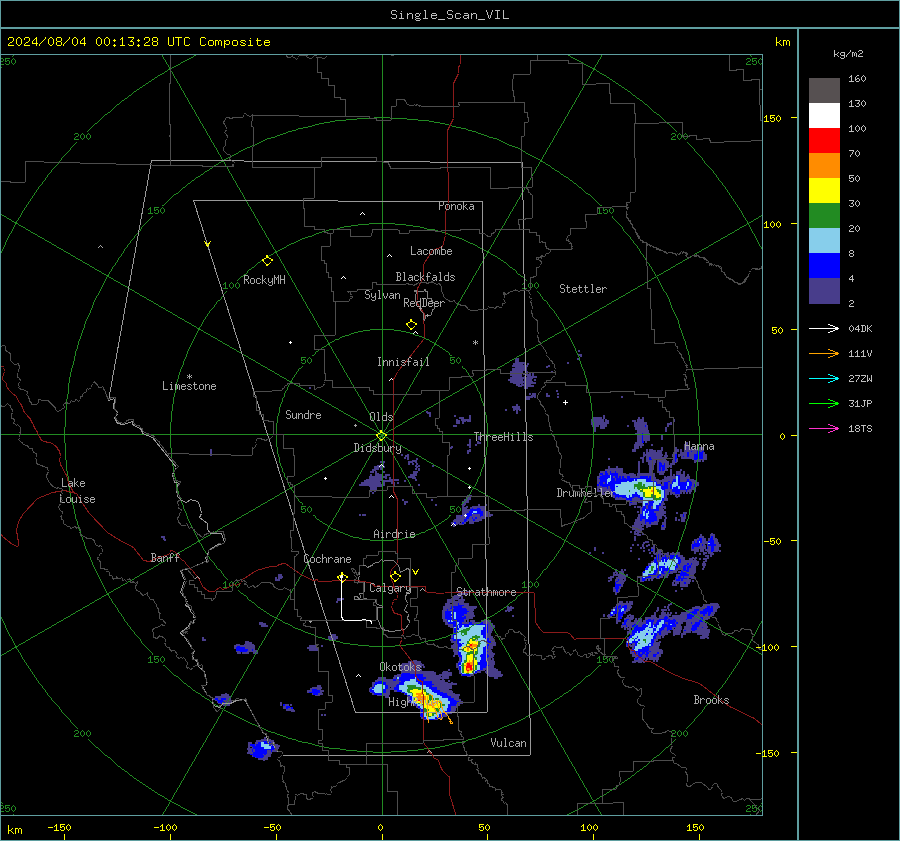This screenshot has height=841, width=900.
Task: Click the Hanna city label
Action: click(x=699, y=446)
